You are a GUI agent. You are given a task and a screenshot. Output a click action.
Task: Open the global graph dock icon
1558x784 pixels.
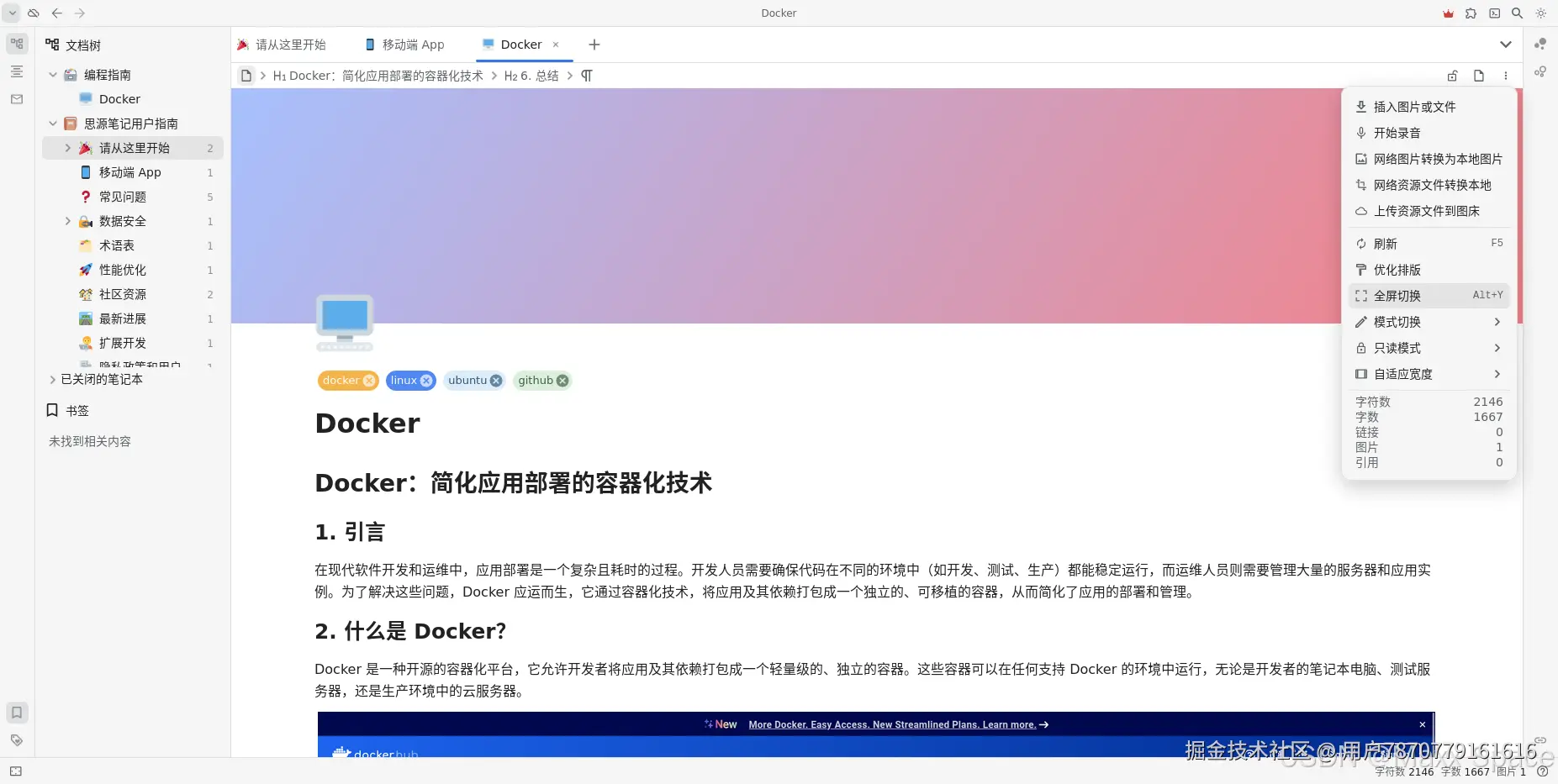click(1540, 71)
